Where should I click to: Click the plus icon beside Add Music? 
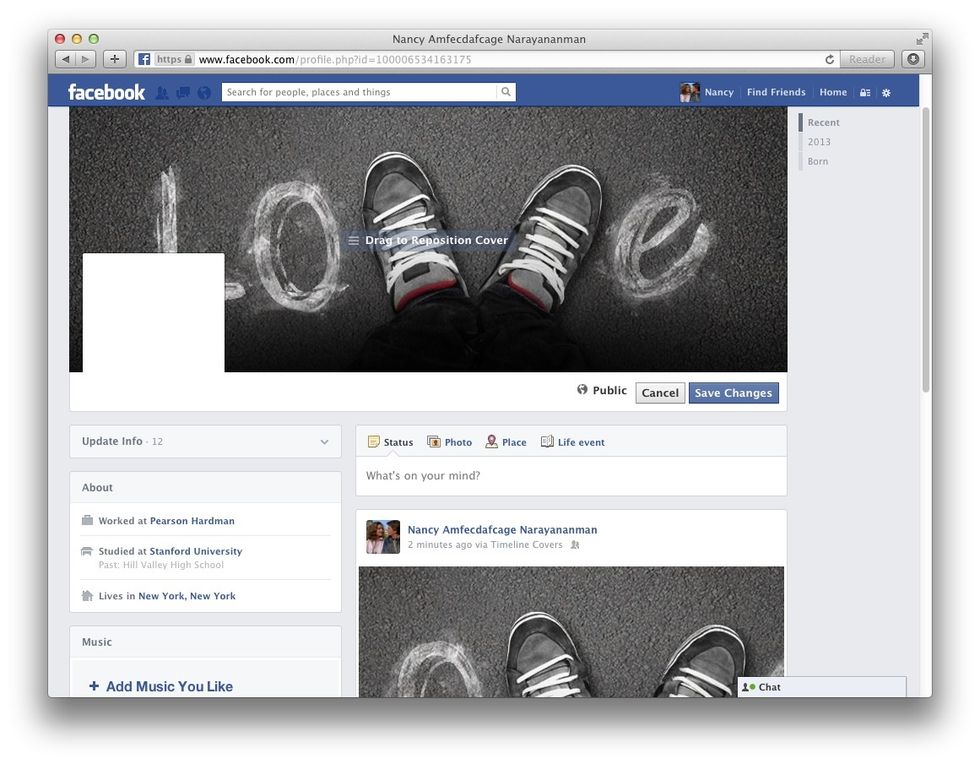pyautogui.click(x=94, y=686)
